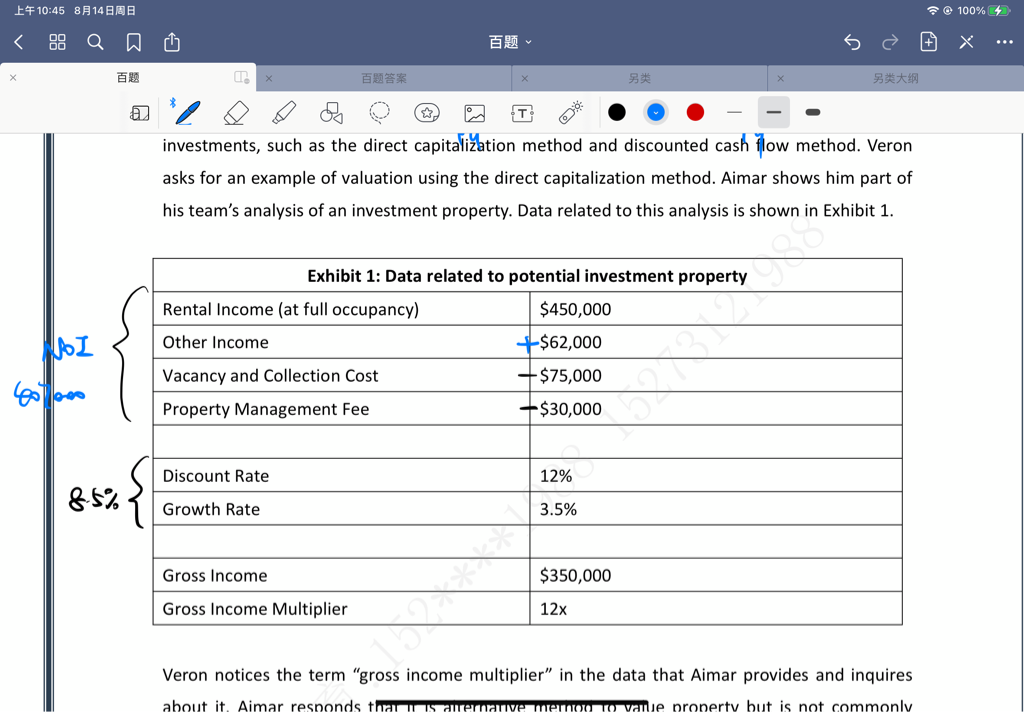This screenshot has width=1024, height=712.
Task: Undo the last stroke
Action: coord(852,42)
